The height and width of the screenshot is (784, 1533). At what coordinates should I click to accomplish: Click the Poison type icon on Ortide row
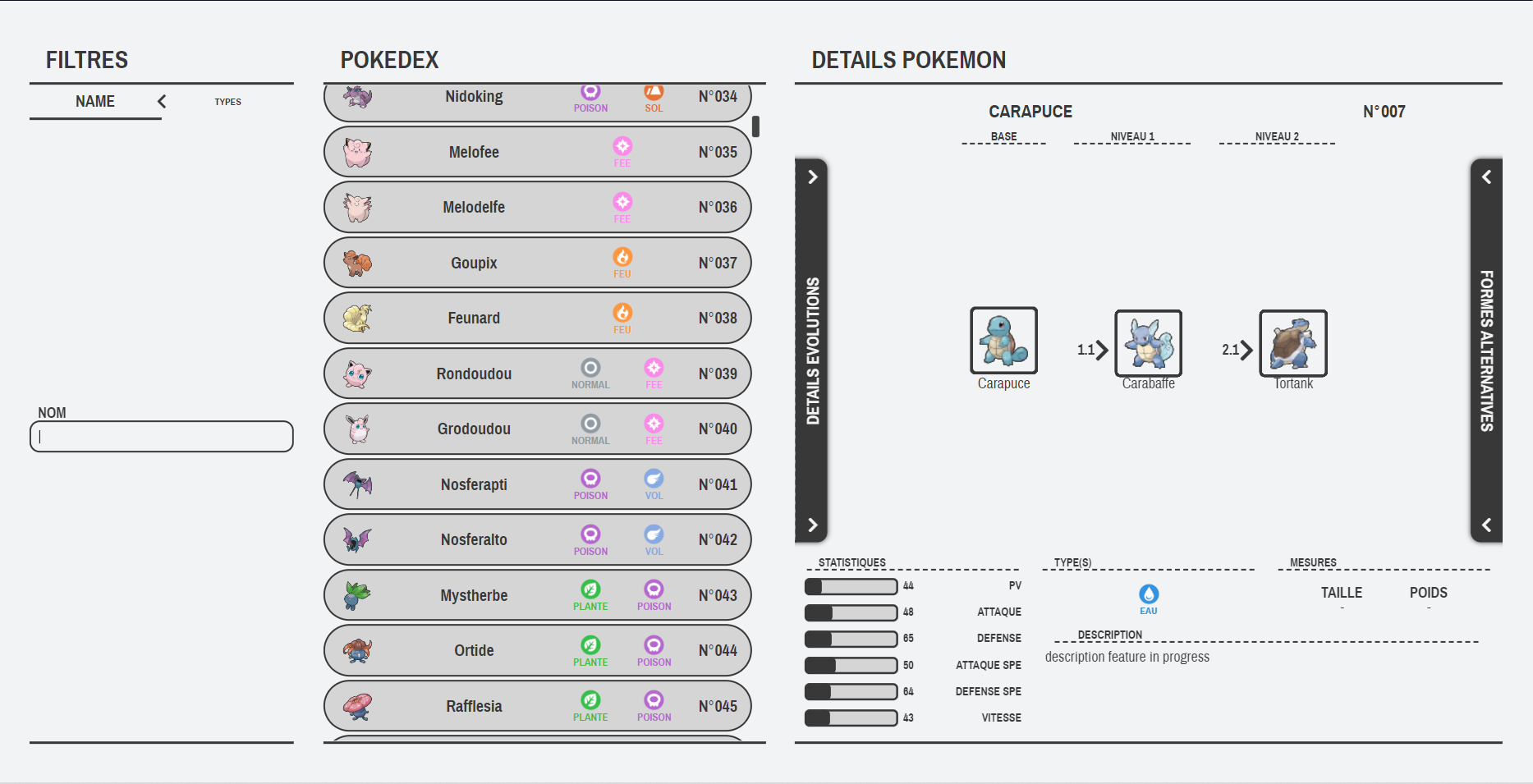pos(654,645)
